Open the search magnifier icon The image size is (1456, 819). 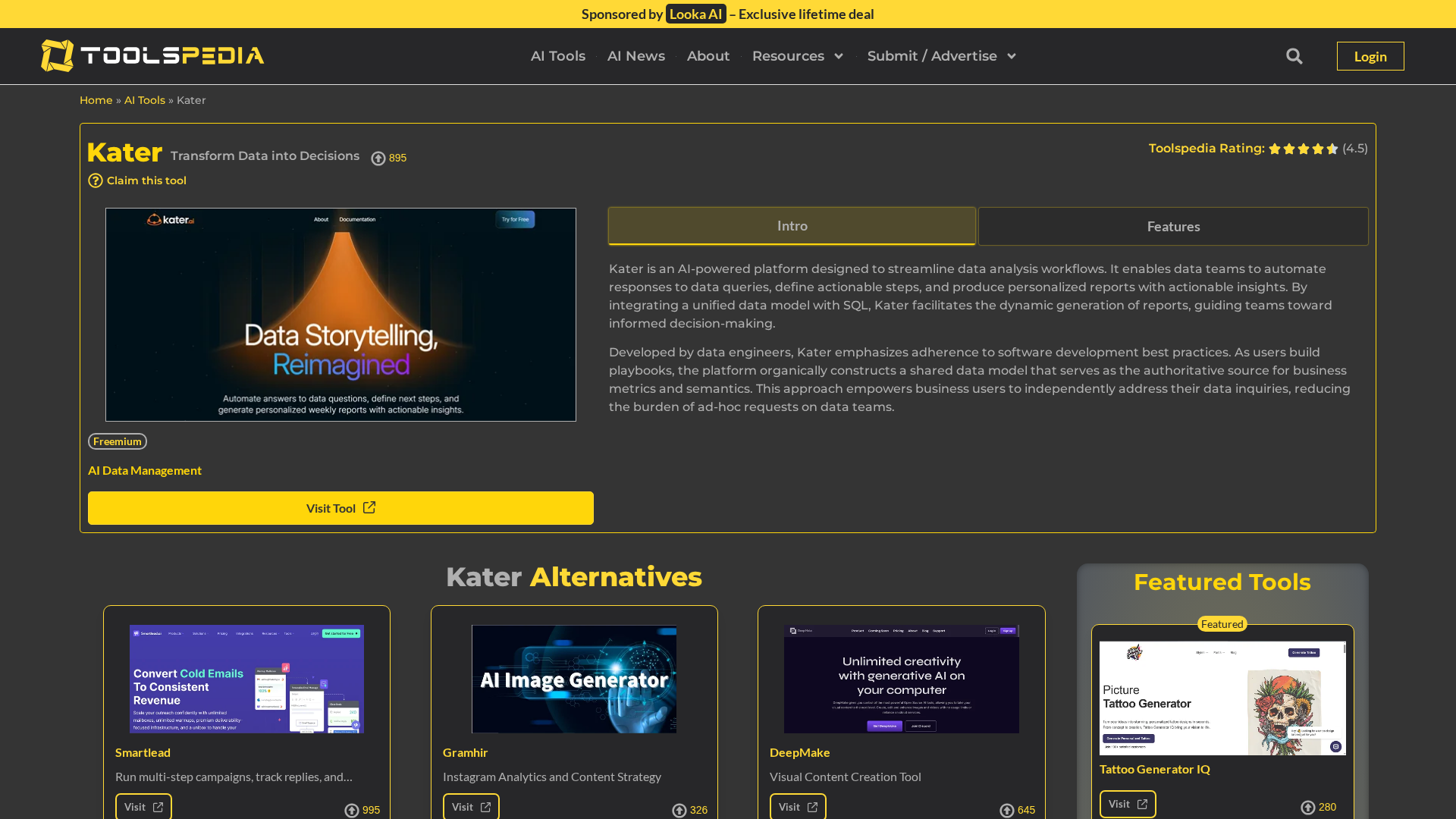[1294, 56]
